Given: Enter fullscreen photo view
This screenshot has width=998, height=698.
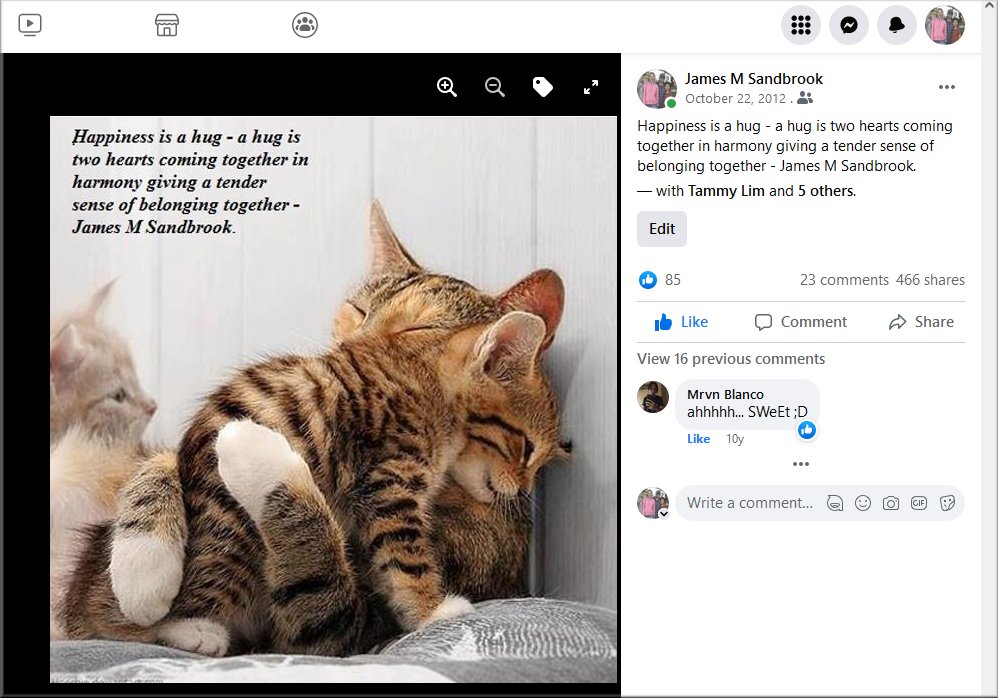Looking at the screenshot, I should tap(591, 87).
